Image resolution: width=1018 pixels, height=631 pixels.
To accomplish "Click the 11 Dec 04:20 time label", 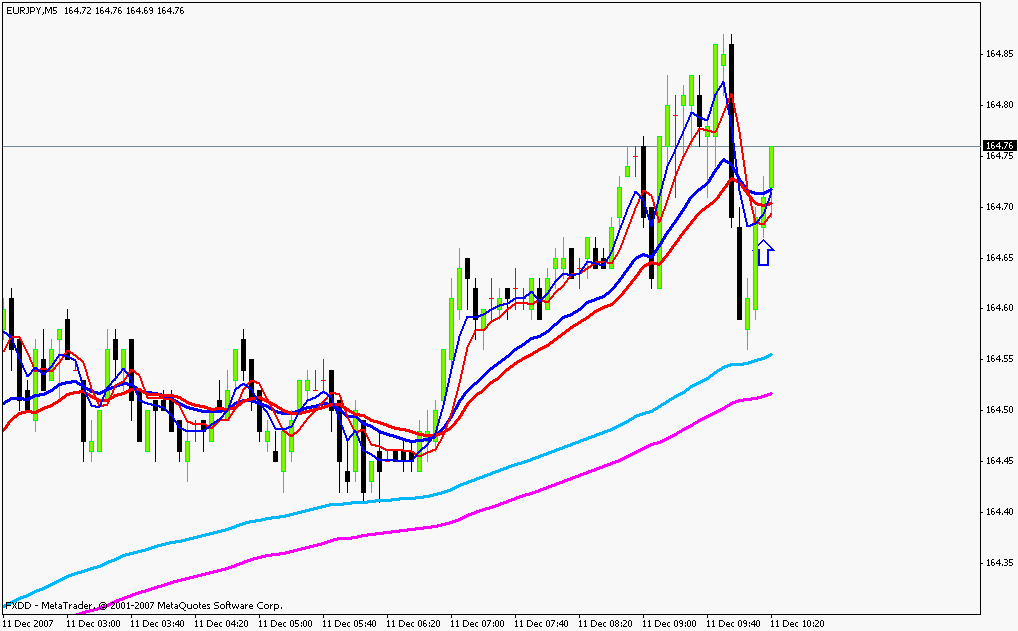I will pos(221,624).
